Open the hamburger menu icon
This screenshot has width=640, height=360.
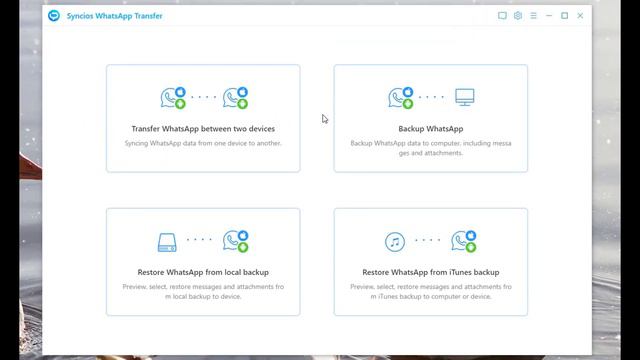tap(533, 16)
